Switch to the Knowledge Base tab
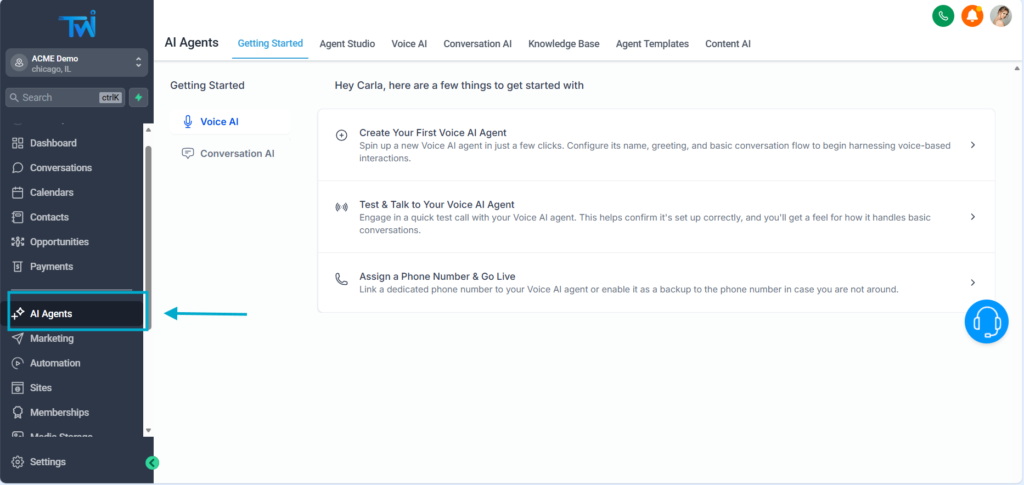Image resolution: width=1024 pixels, height=485 pixels. tap(563, 44)
